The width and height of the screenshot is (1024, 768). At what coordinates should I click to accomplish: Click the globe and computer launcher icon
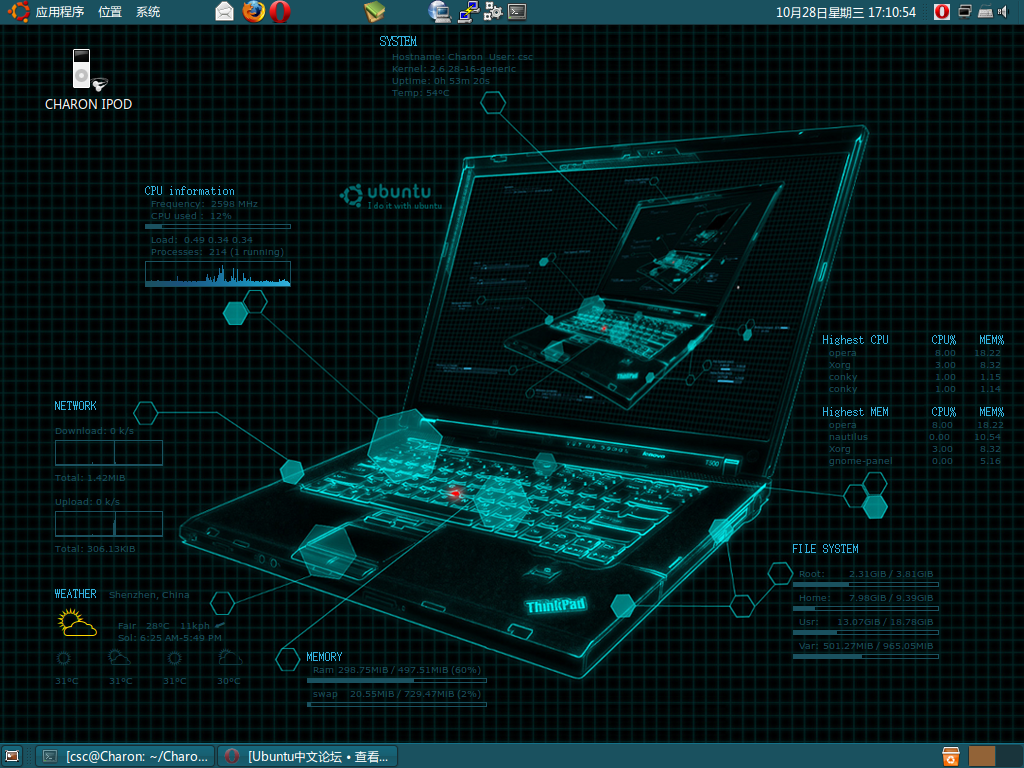pos(440,12)
